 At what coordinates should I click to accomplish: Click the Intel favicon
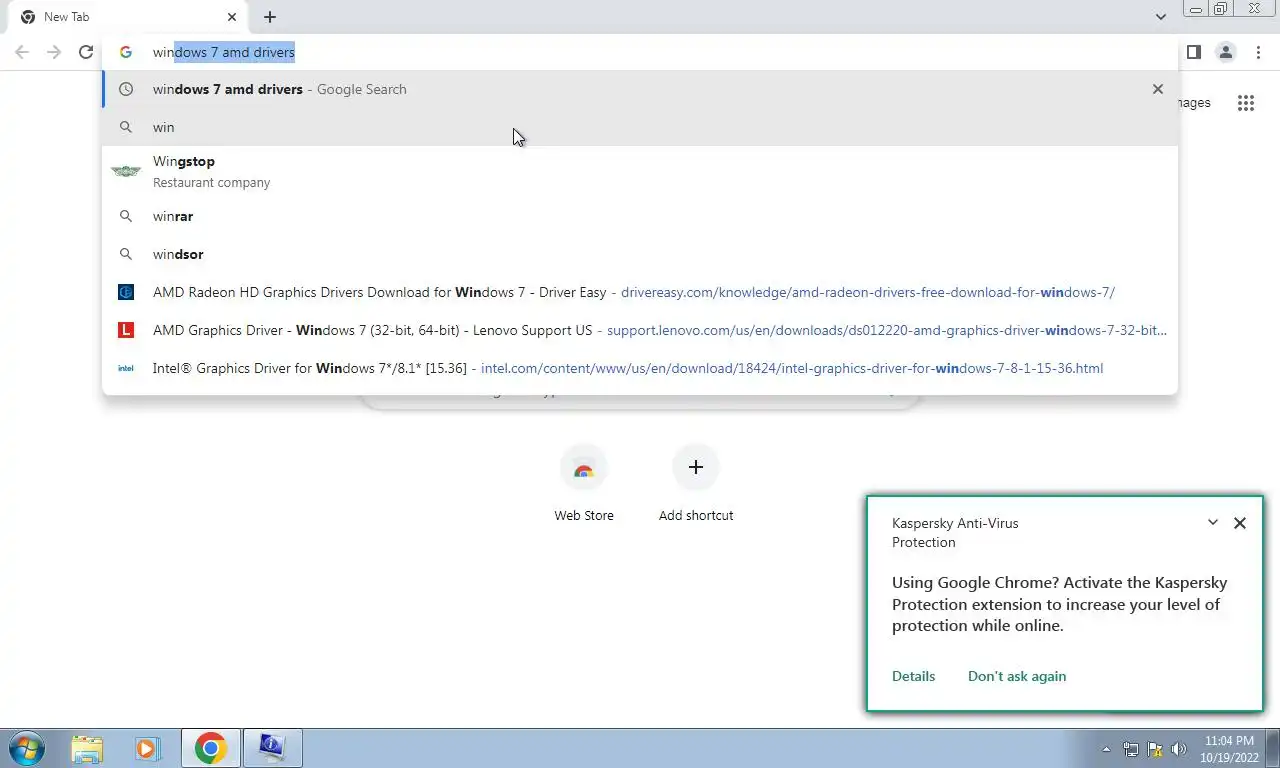(126, 368)
